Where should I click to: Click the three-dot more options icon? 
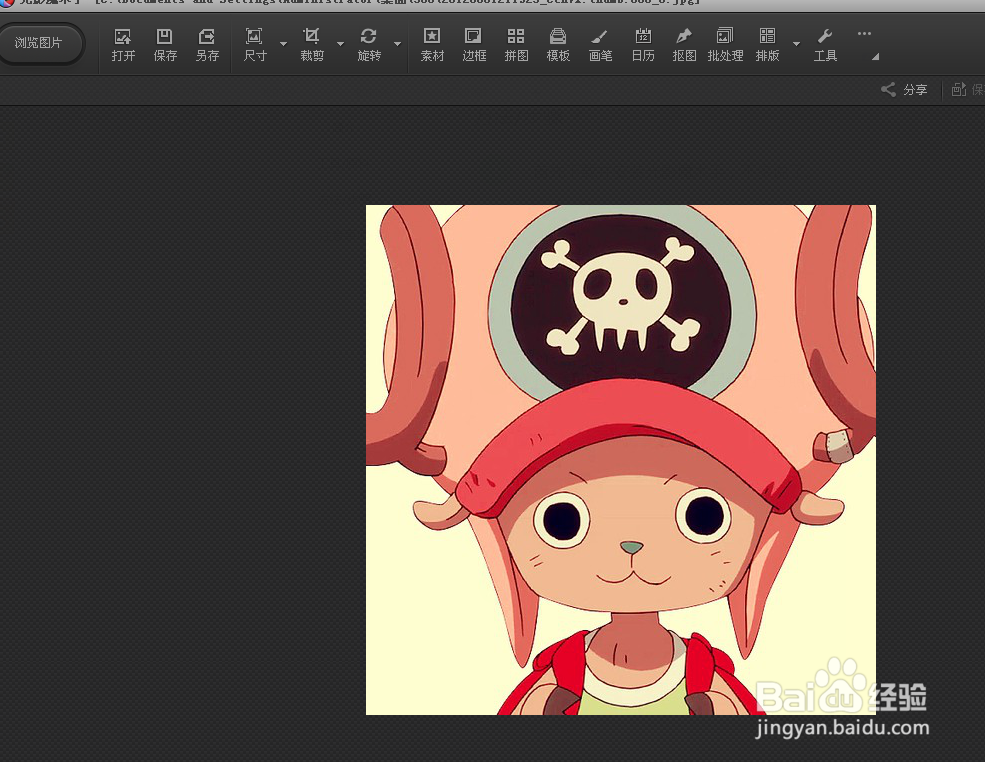coord(864,34)
